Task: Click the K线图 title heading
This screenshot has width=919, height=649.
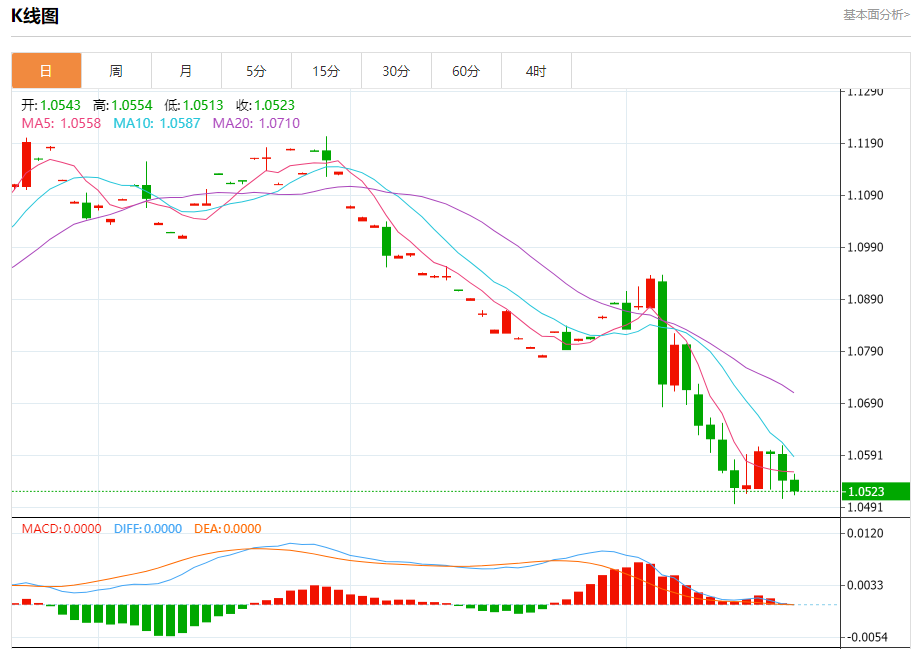Action: [x=35, y=15]
